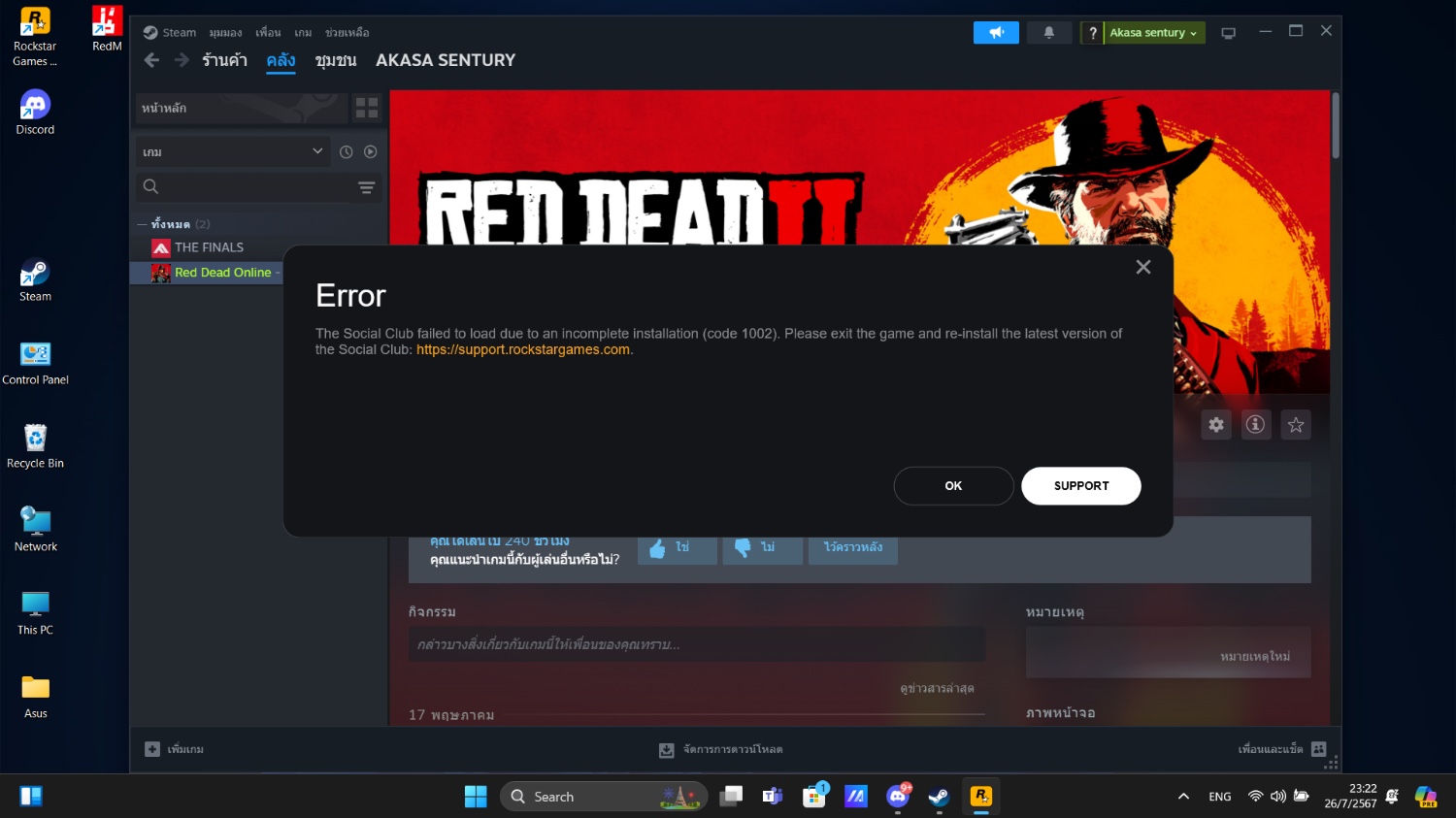Open the volume control in the system tray
This screenshot has width=1456, height=818.
tap(1278, 797)
